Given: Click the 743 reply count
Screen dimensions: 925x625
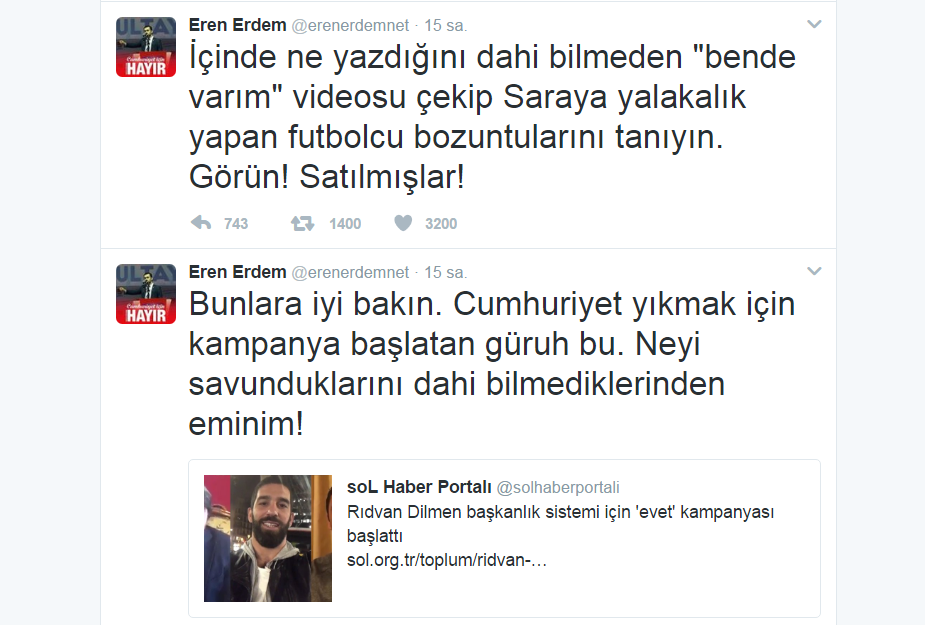Looking at the screenshot, I should [x=236, y=224].
